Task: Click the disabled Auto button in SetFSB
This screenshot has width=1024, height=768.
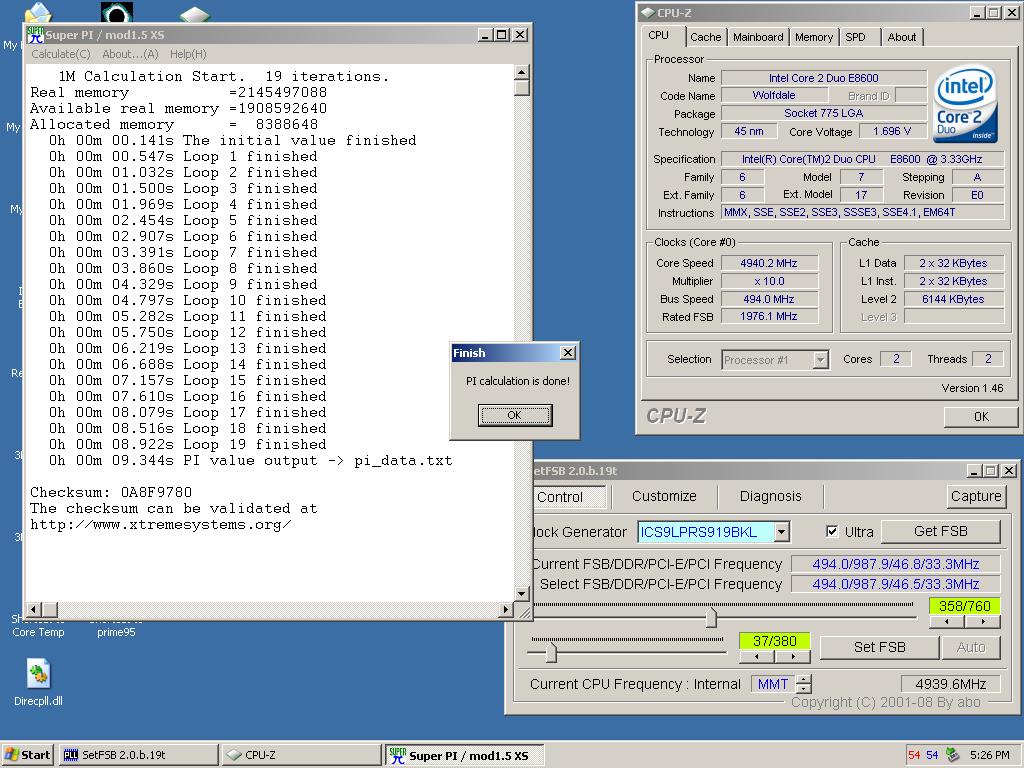Action: [970, 647]
